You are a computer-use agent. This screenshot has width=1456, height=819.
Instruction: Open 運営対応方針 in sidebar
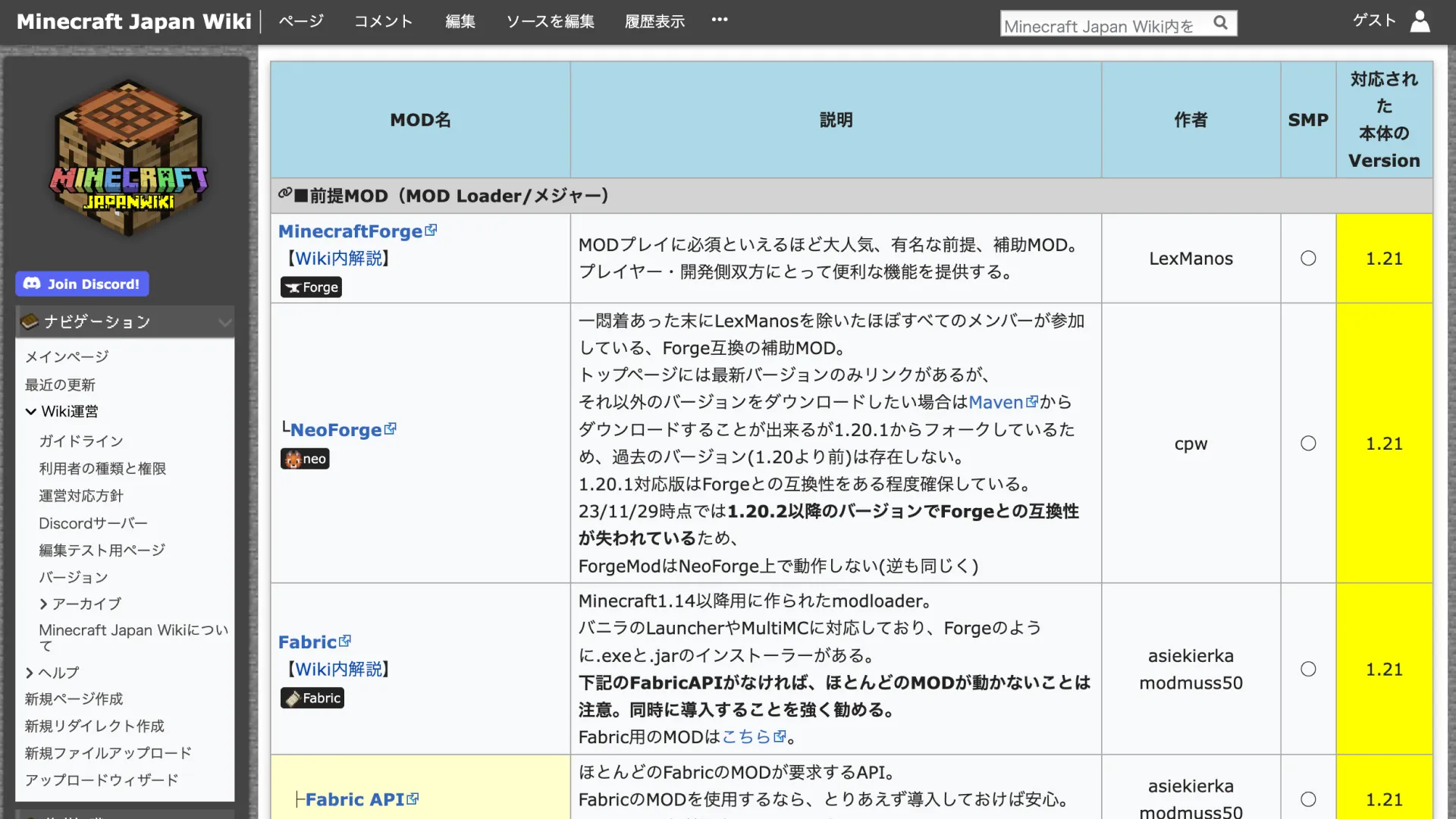tap(81, 496)
